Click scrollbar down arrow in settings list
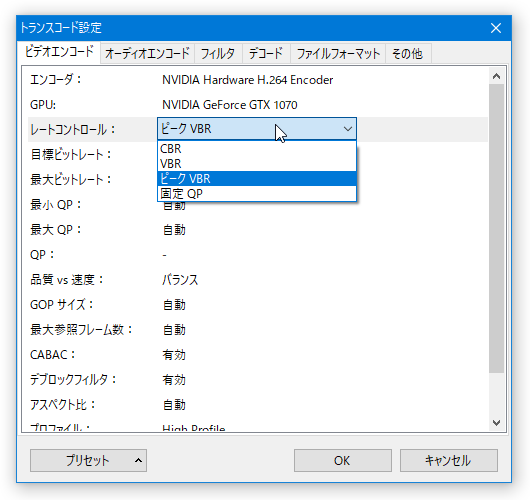This screenshot has height=500, width=530. coord(496,423)
